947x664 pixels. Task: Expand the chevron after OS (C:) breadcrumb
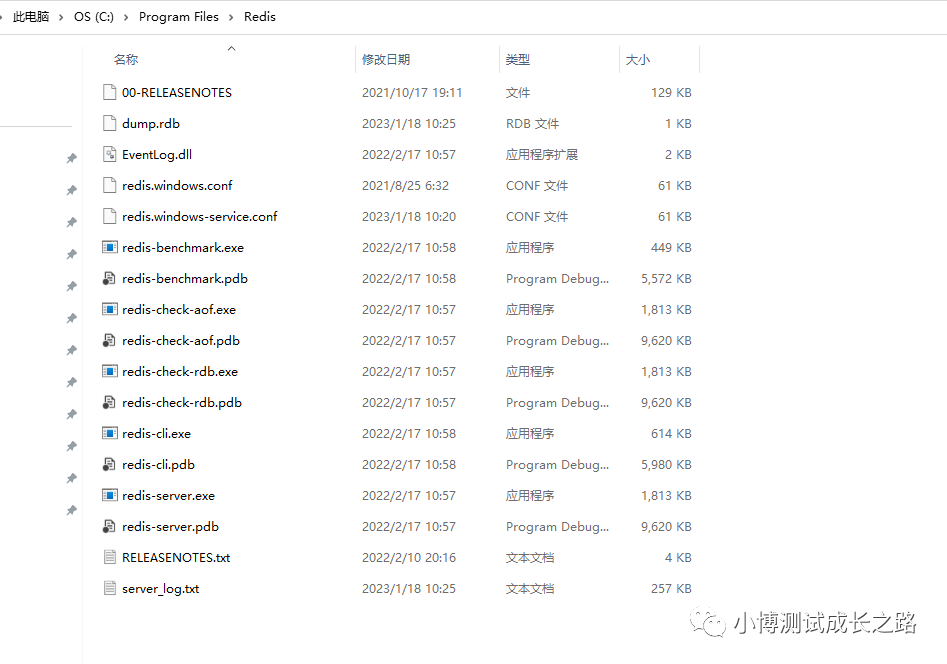[126, 18]
